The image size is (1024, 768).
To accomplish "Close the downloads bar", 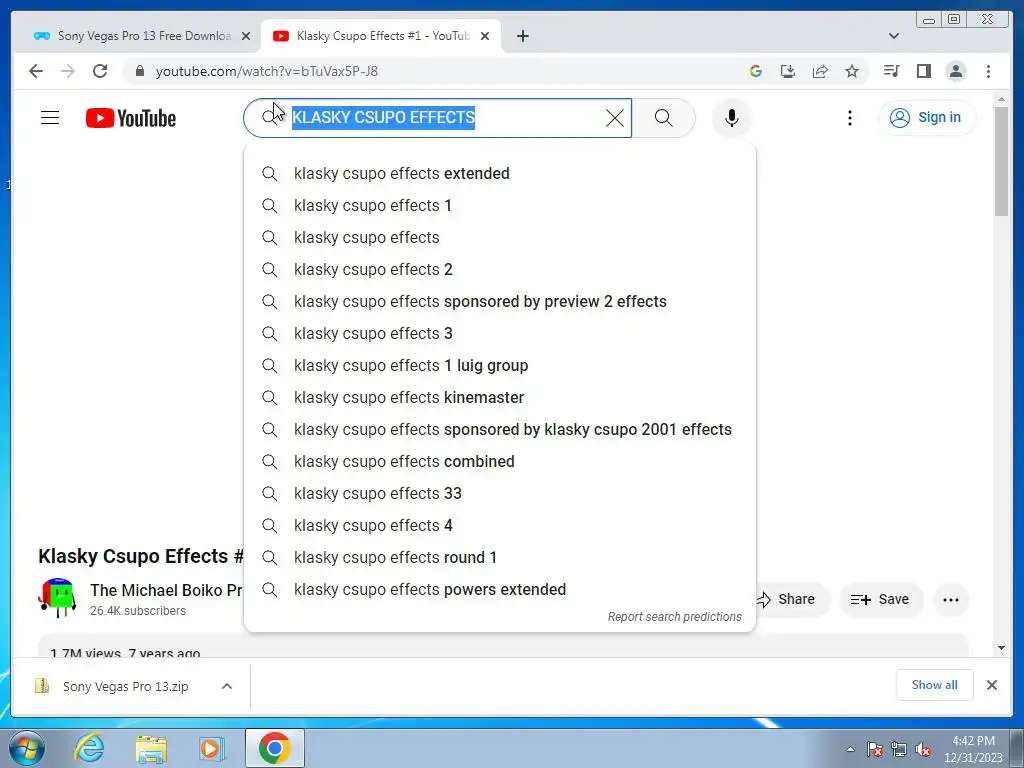I will coord(992,685).
